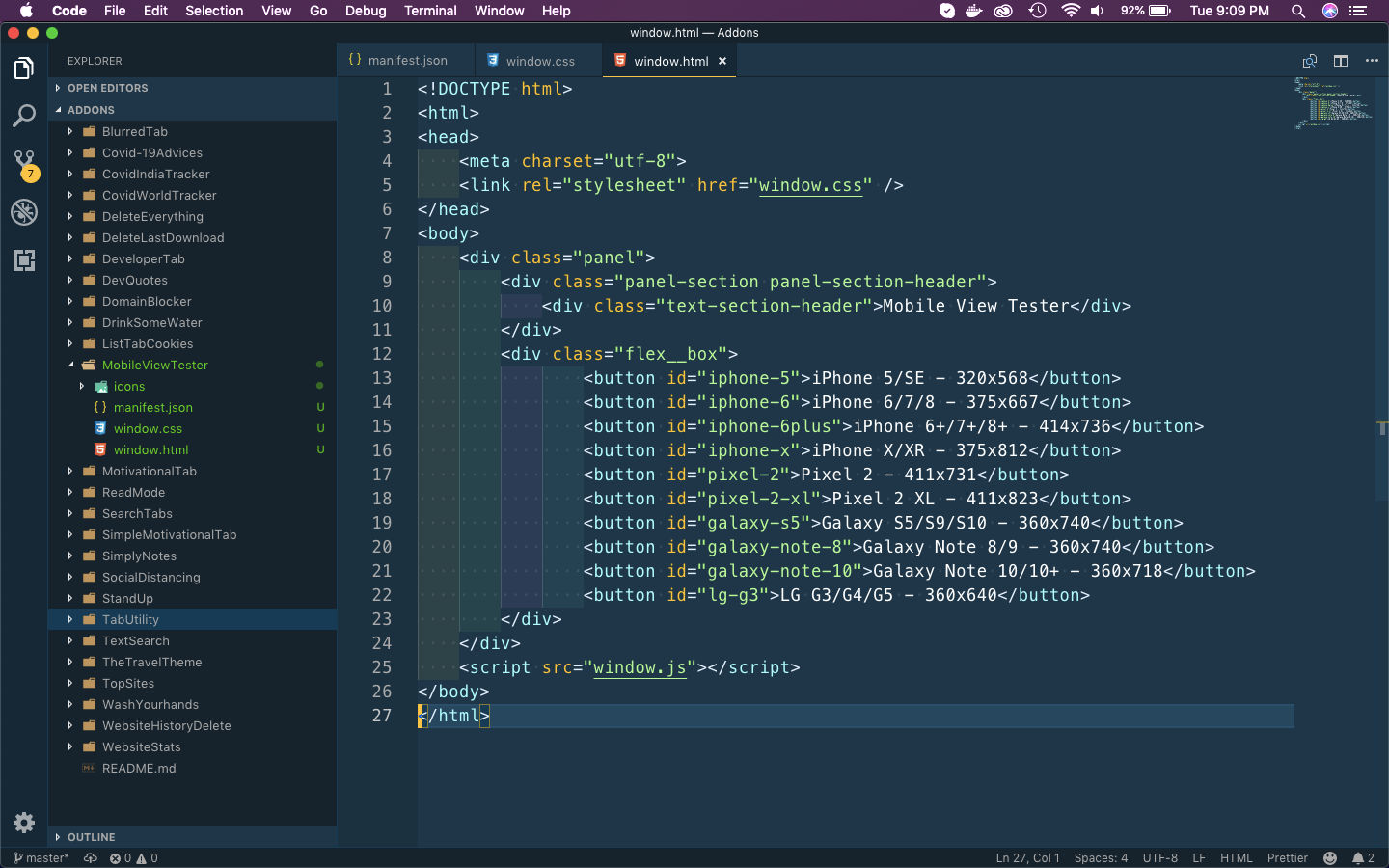Open the View menu
This screenshot has height=868, width=1389.
(276, 11)
